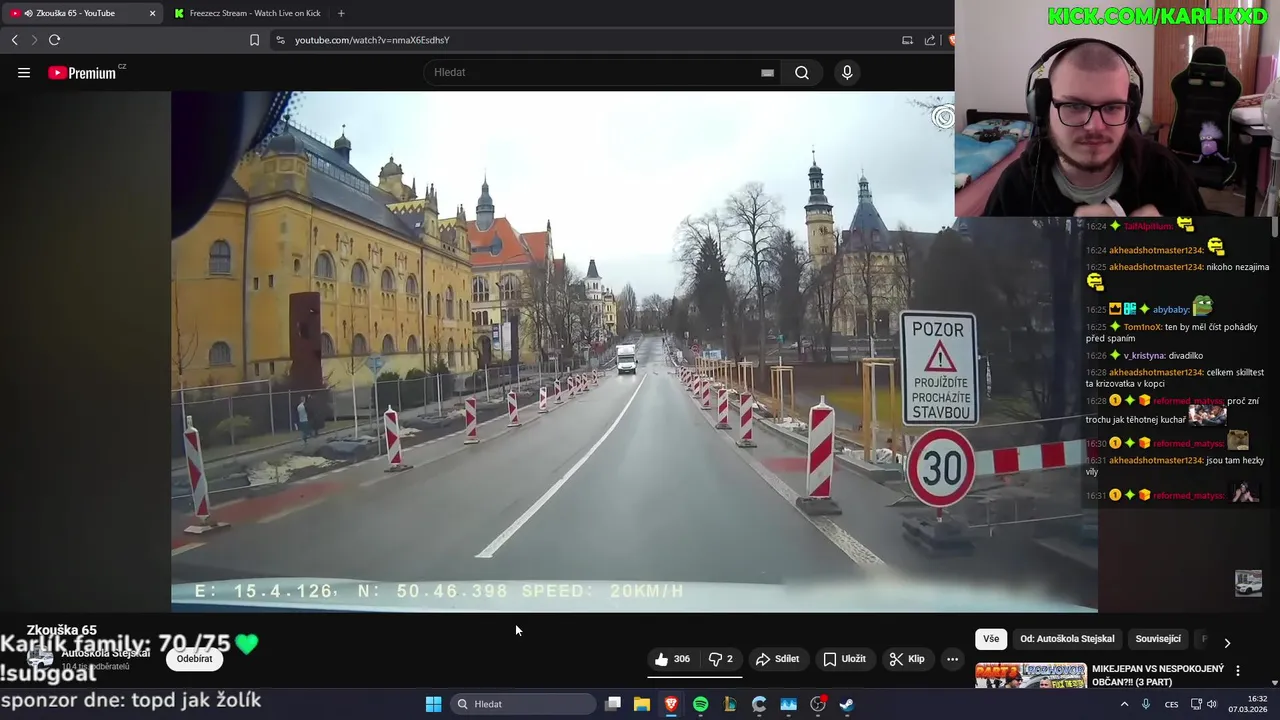The width and height of the screenshot is (1280, 720).
Task: Switch to Brave browser on taskbar
Action: coord(671,704)
